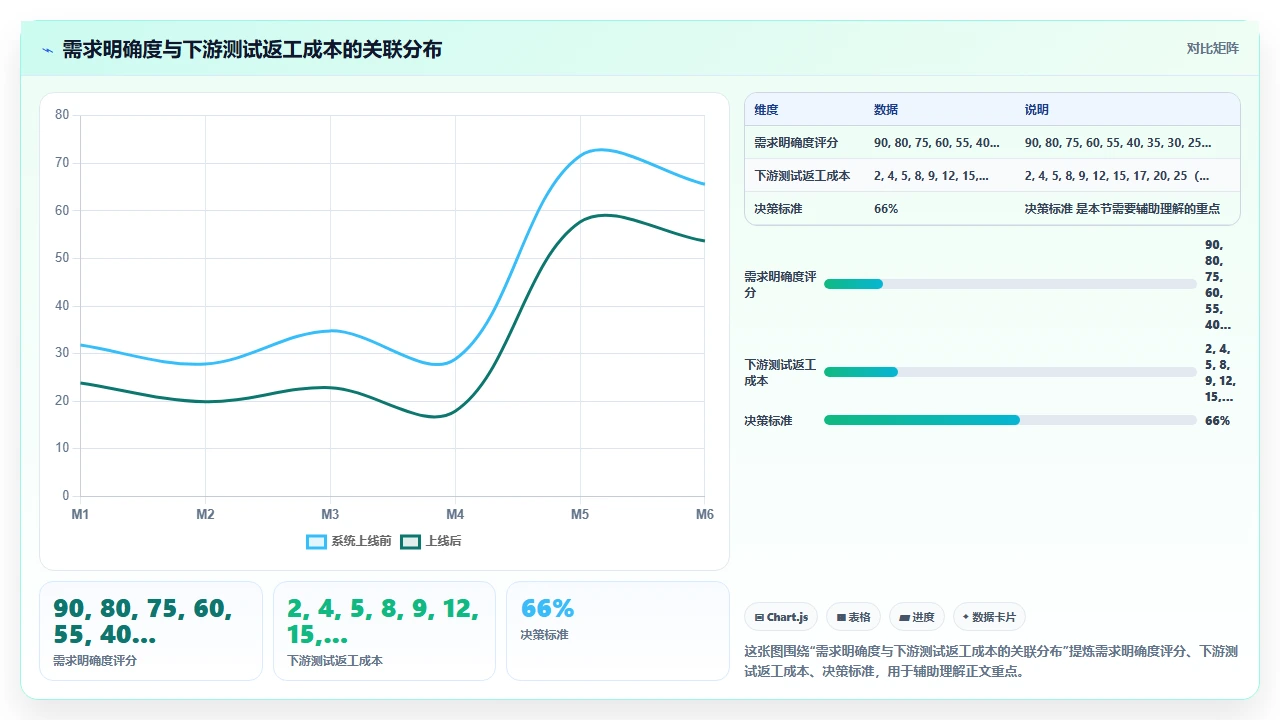Click the description paragraph starting 这张图围绕

[x=991, y=661]
